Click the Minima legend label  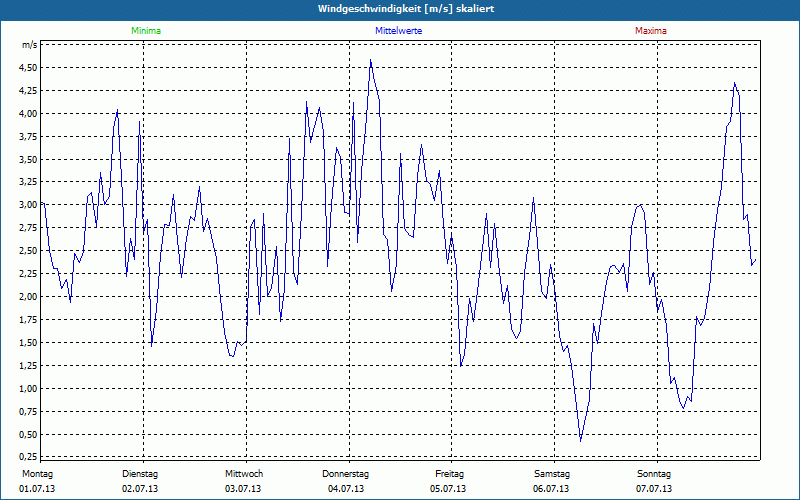tap(146, 31)
